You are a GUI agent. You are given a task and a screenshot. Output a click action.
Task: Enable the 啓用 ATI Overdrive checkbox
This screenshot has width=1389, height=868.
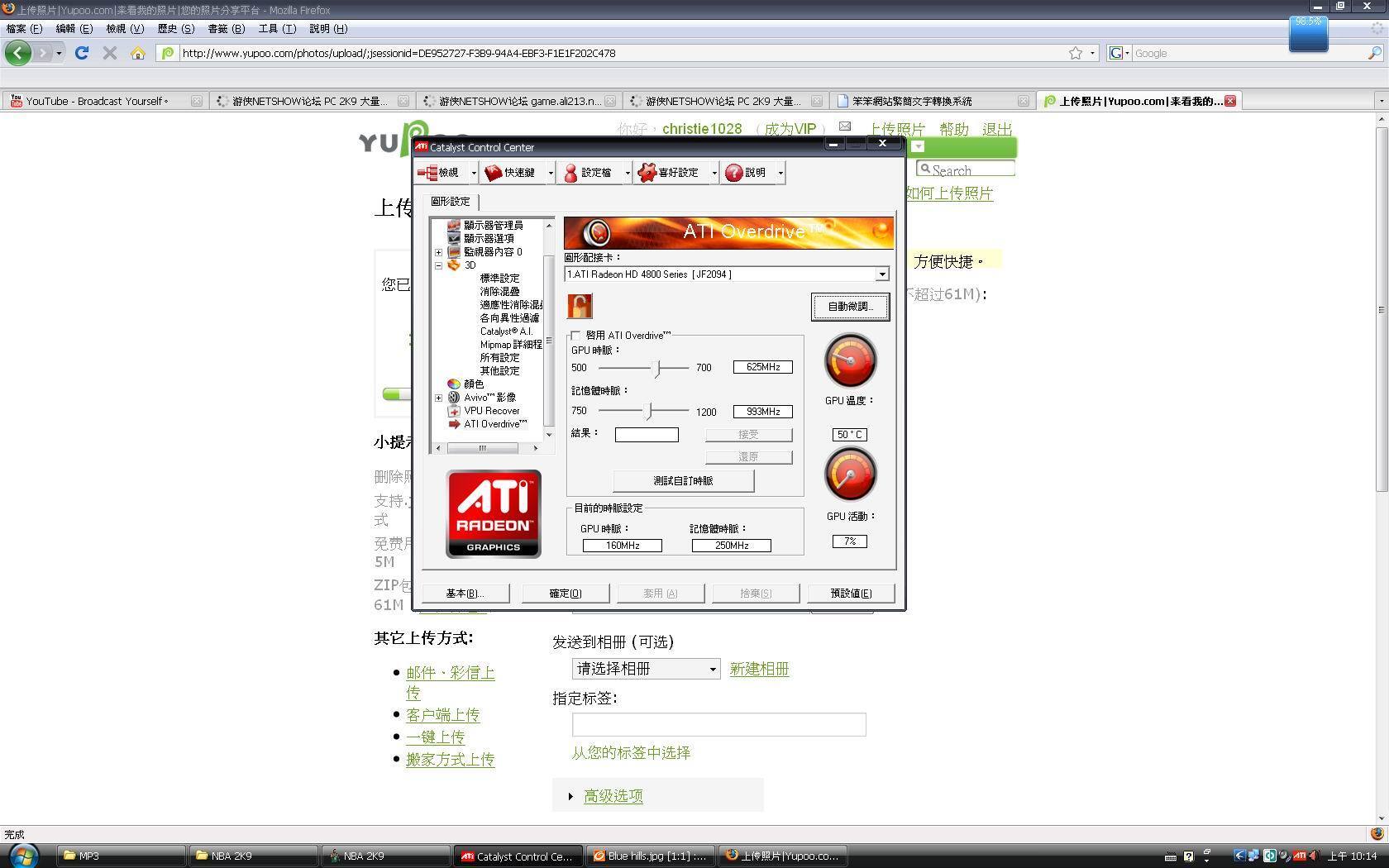click(x=576, y=336)
